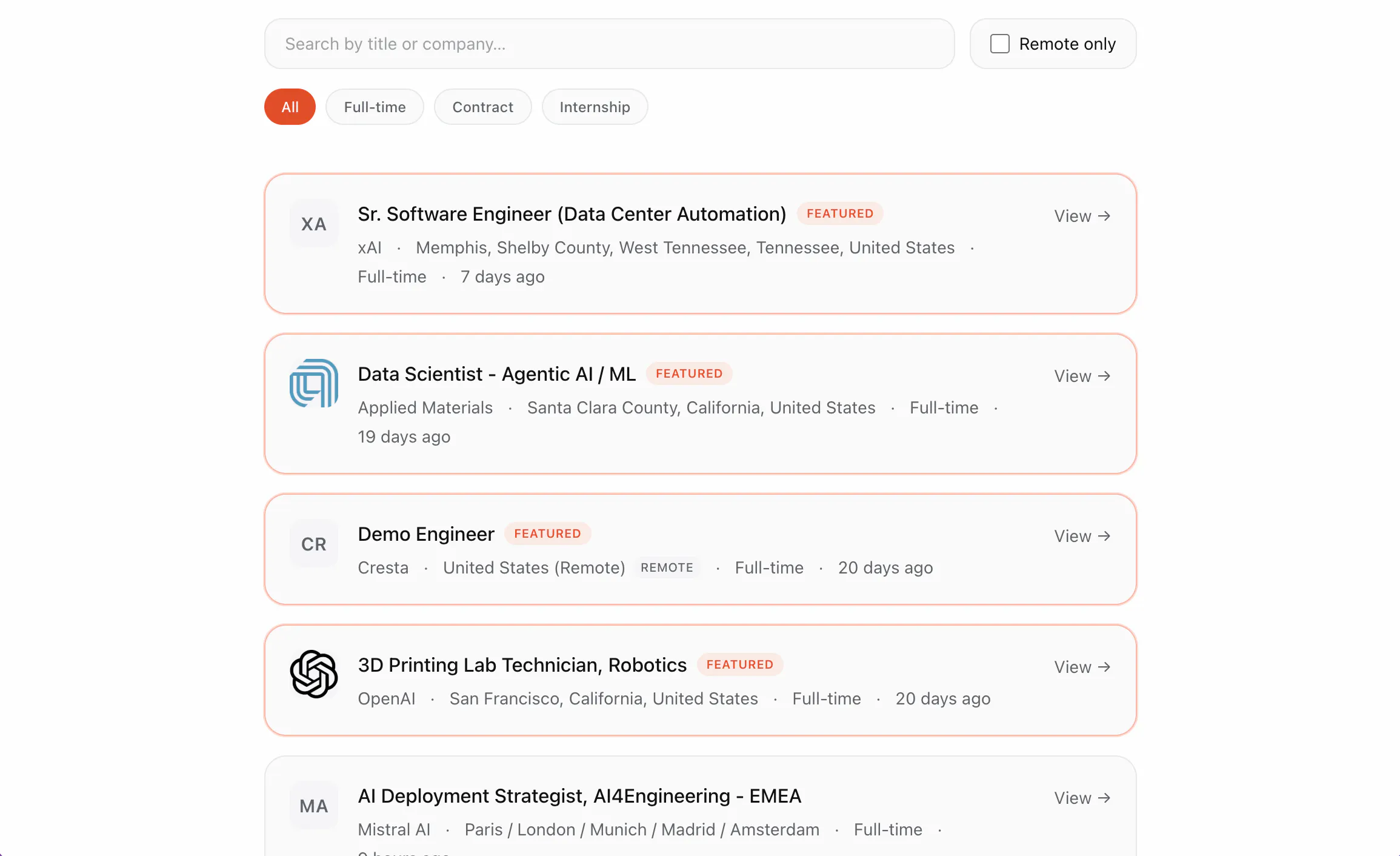Click United States (Remote) location text
The height and width of the screenshot is (856, 1400).
point(534,567)
